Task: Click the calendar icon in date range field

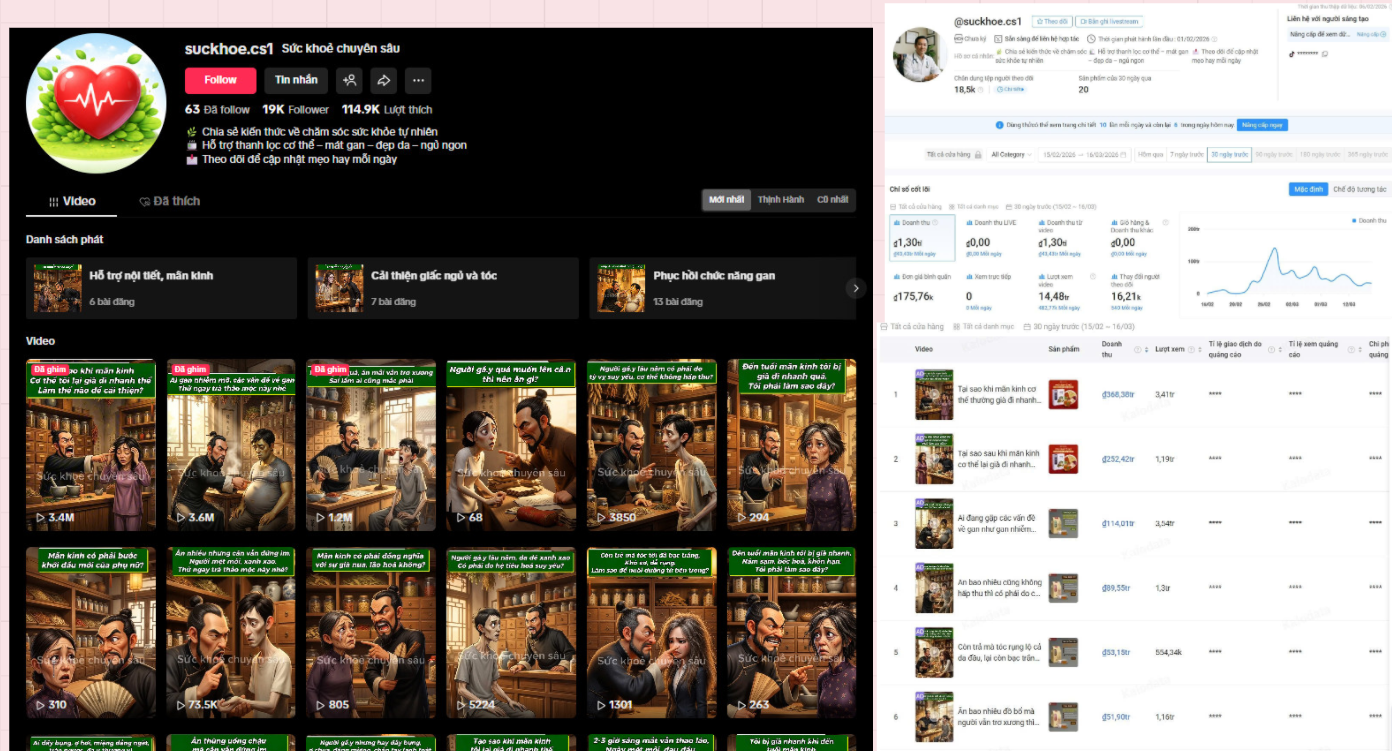Action: coord(1122,155)
